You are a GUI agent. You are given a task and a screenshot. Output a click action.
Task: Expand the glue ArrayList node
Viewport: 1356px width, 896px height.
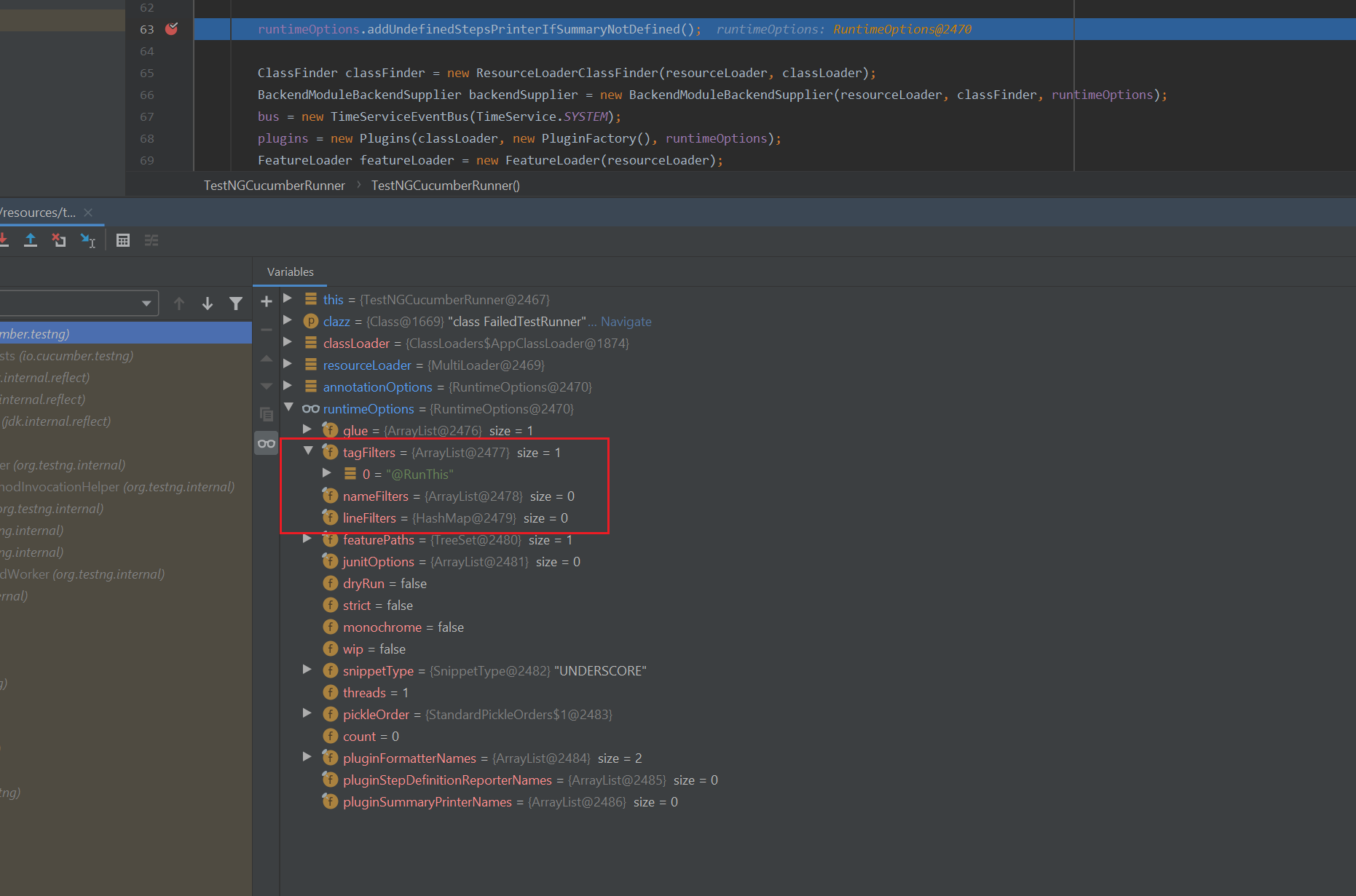pyautogui.click(x=307, y=429)
